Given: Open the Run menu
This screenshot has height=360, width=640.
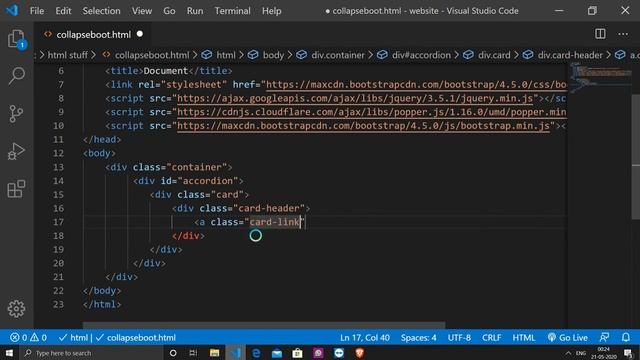Looking at the screenshot, I should tap(195, 11).
